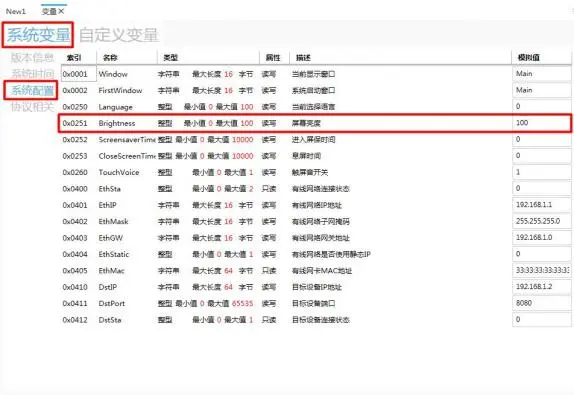Click the Window variable name

[113, 74]
